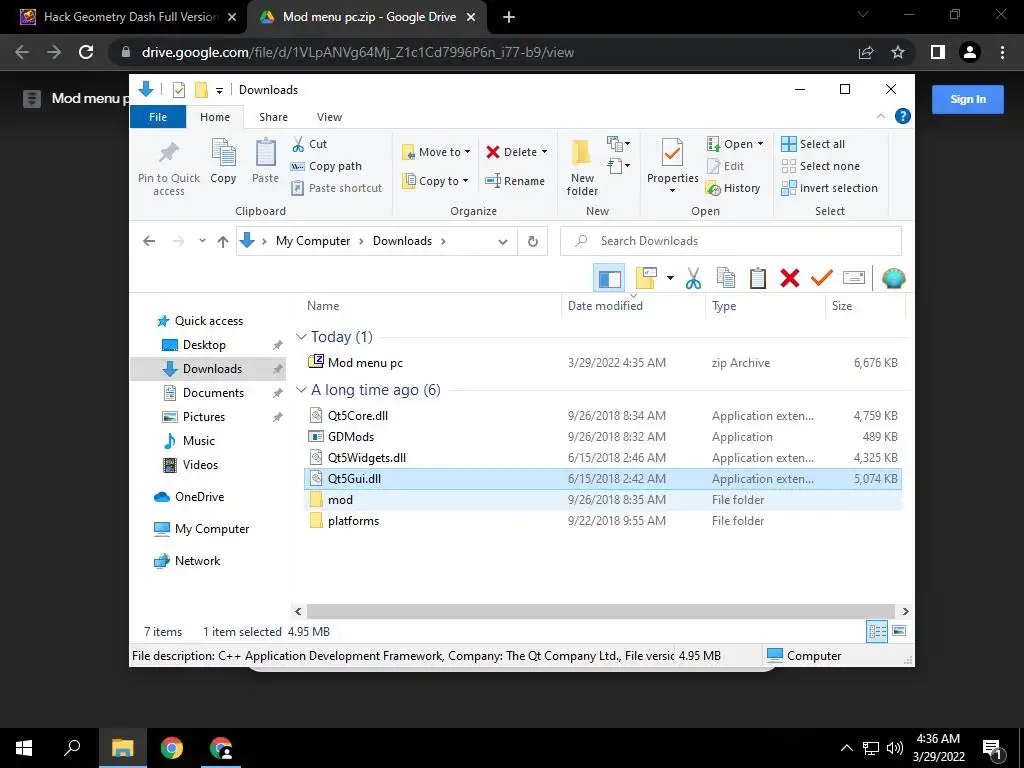Open Chrome side panel icon
Image resolution: width=1024 pixels, height=768 pixels.
tap(938, 52)
